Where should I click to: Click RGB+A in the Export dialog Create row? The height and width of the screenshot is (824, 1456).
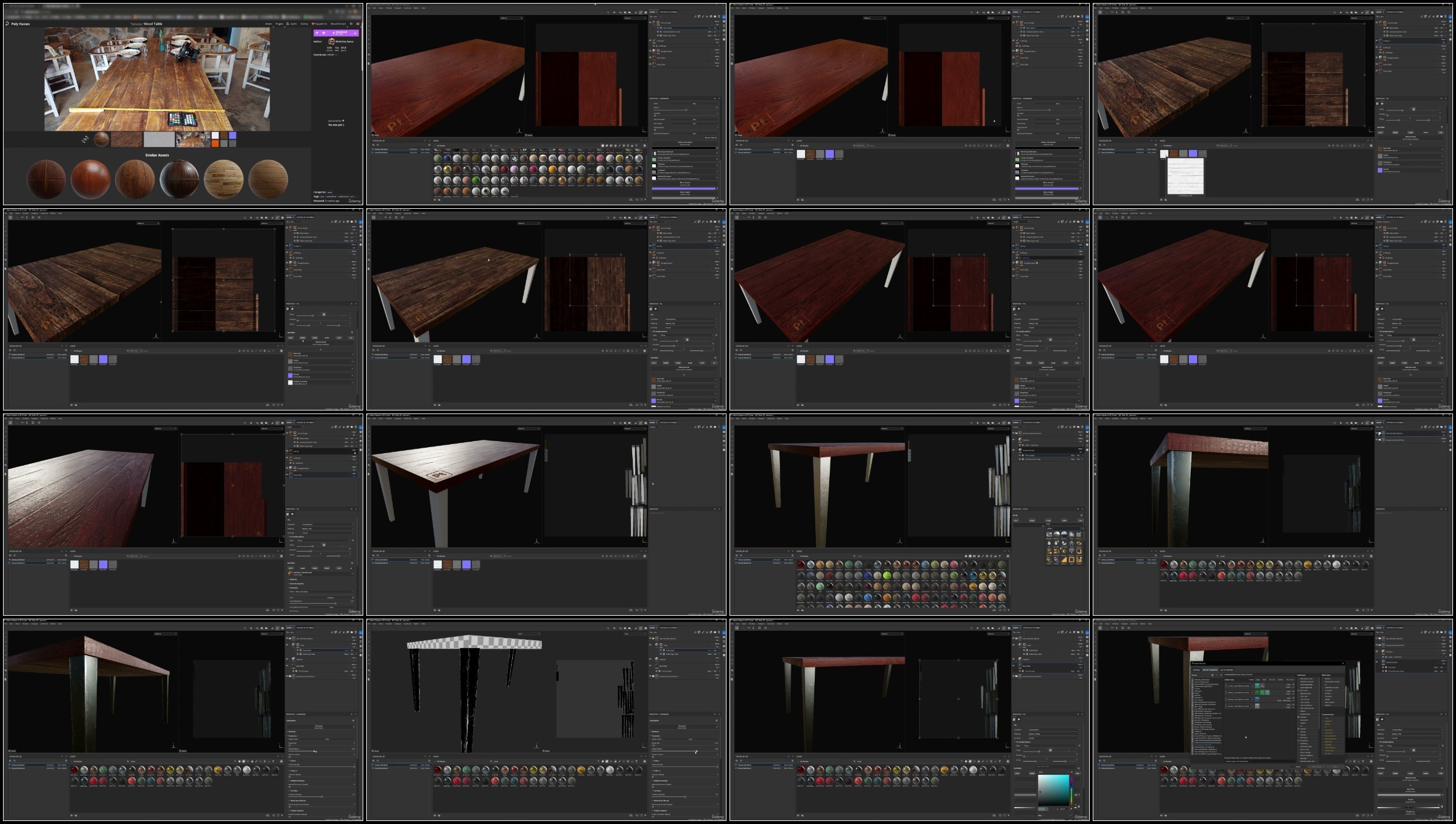(1281, 679)
